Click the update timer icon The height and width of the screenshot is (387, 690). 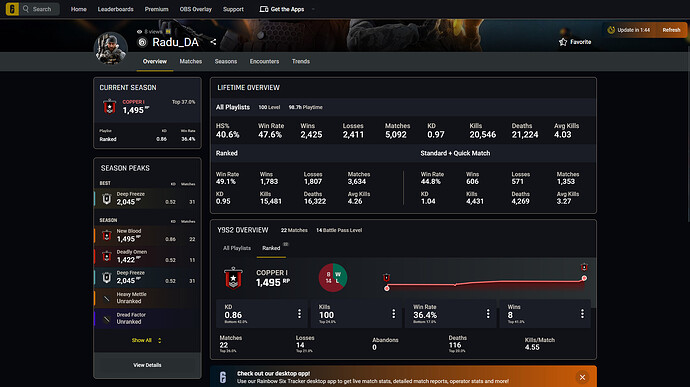point(611,30)
